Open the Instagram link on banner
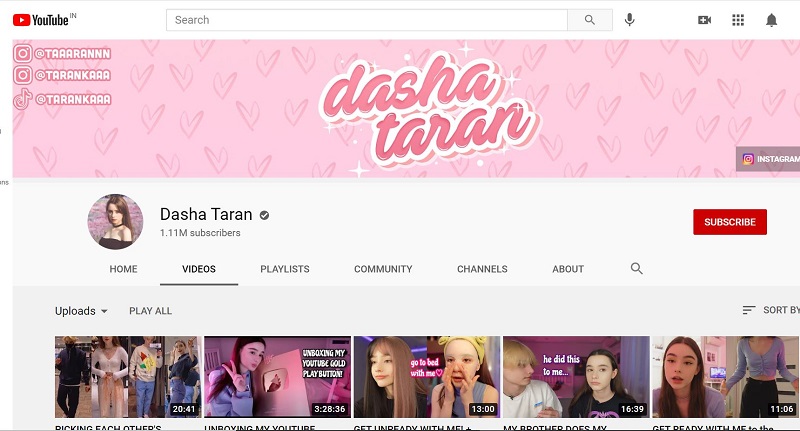Screen dimensions: 800x431 click(768, 159)
